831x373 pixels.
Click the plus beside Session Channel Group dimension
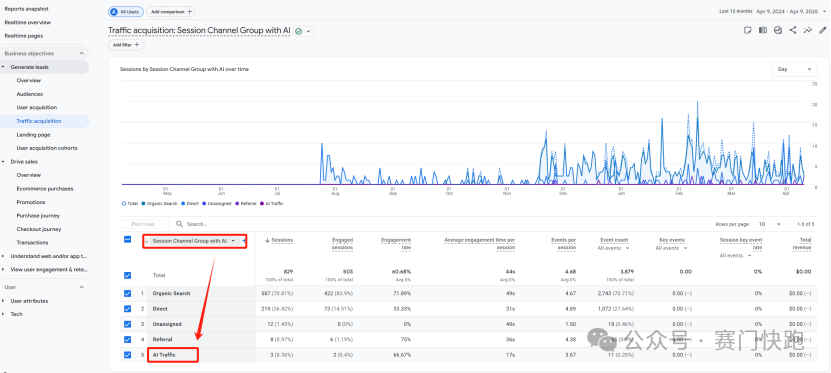(244, 241)
